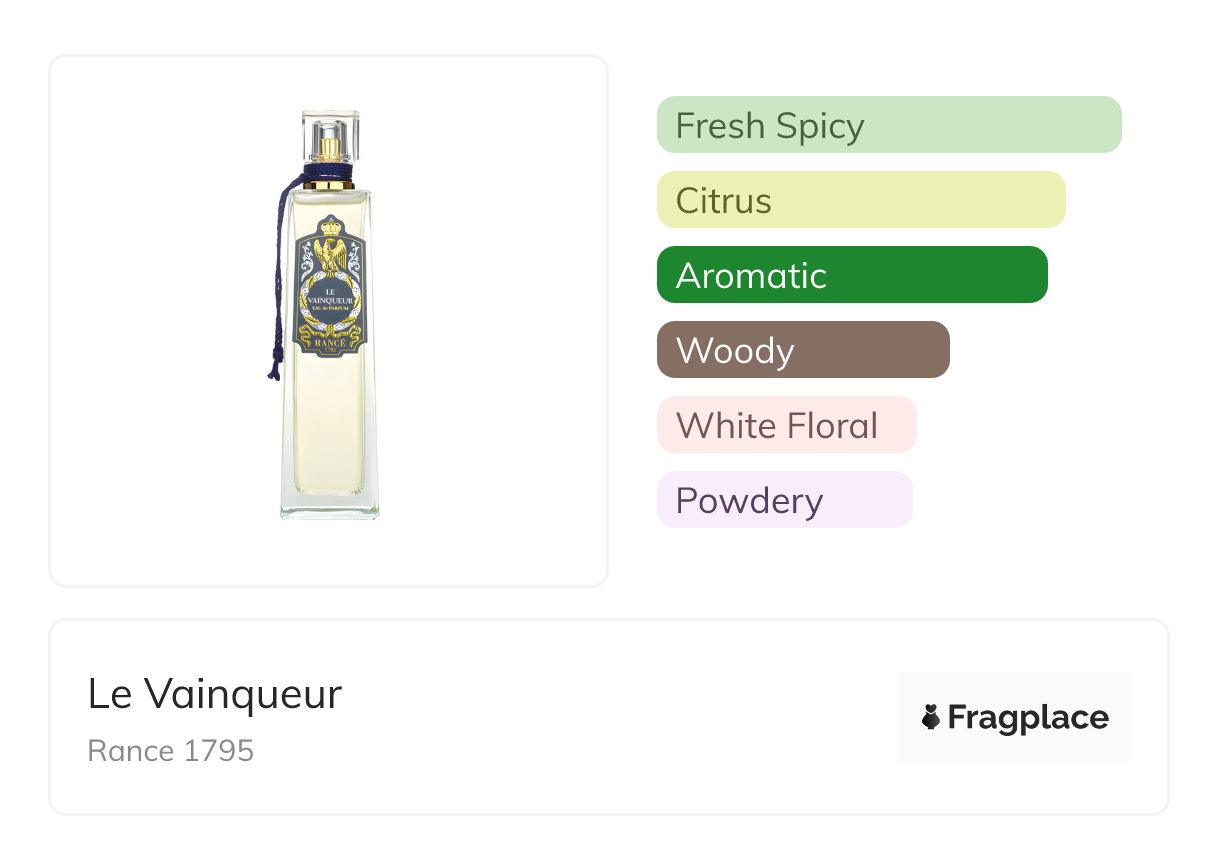Click the dark green Aromatic accord bar

point(851,275)
